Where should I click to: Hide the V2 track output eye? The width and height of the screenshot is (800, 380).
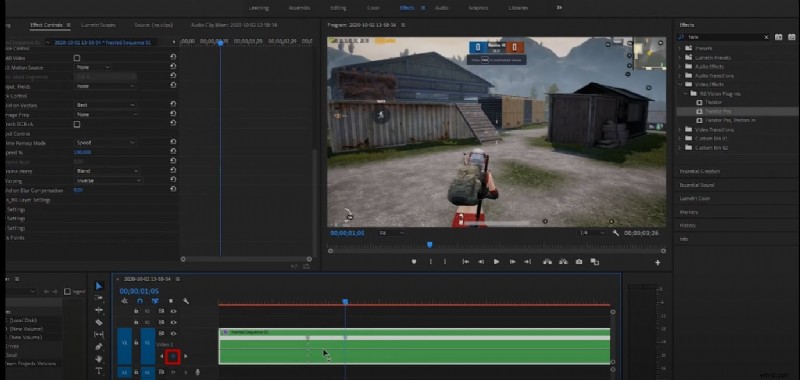173,322
